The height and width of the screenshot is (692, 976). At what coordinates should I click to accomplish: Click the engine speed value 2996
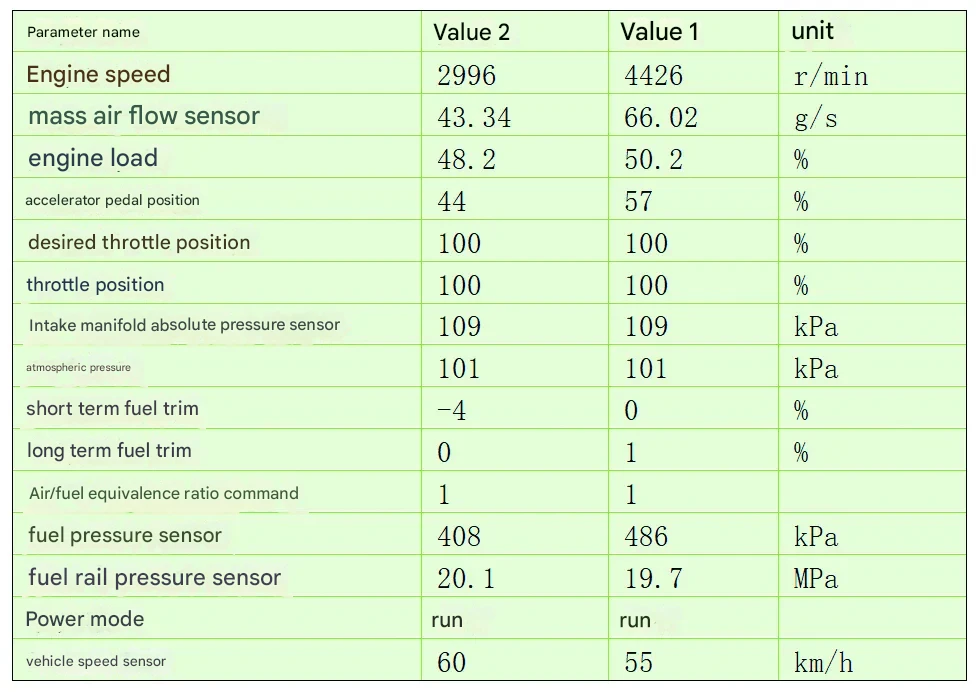[466, 76]
